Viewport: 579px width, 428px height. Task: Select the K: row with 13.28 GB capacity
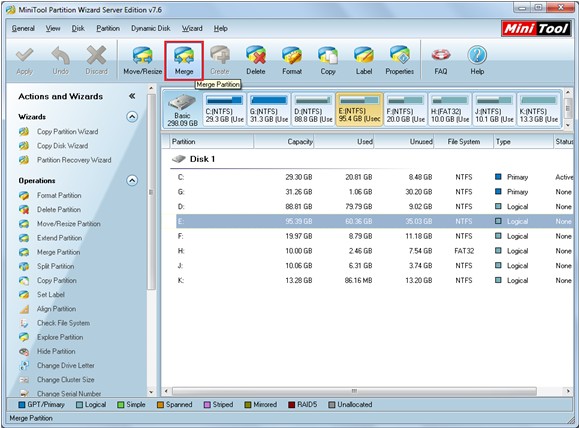click(374, 280)
